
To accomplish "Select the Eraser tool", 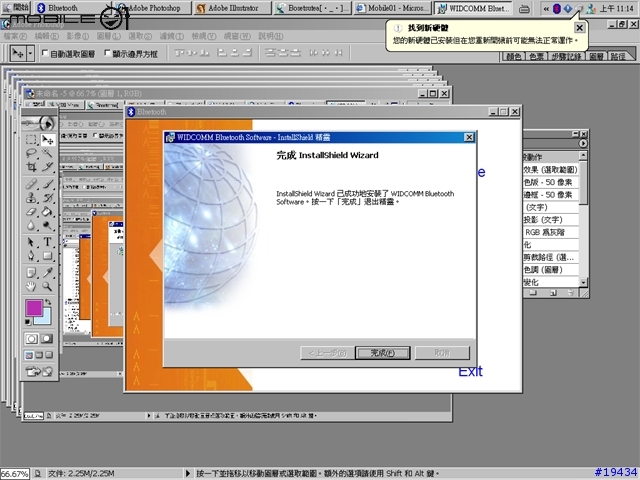I will coord(31,211).
